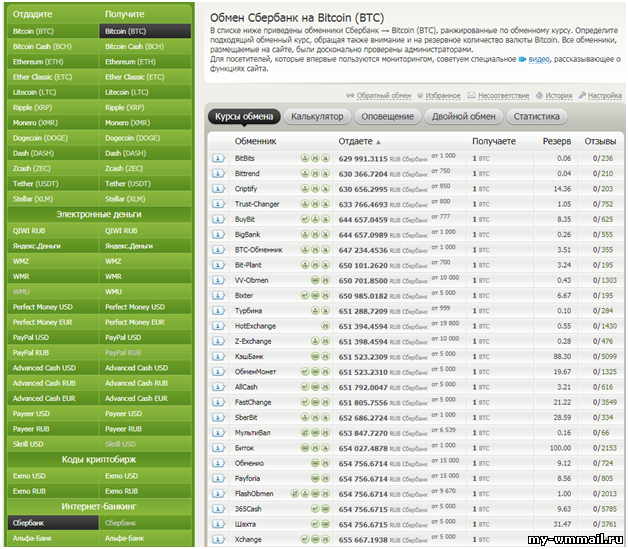Image resolution: width=628 pixels, height=549 pixels.
Task: Click info icon in Турбина row
Action: (x=218, y=310)
